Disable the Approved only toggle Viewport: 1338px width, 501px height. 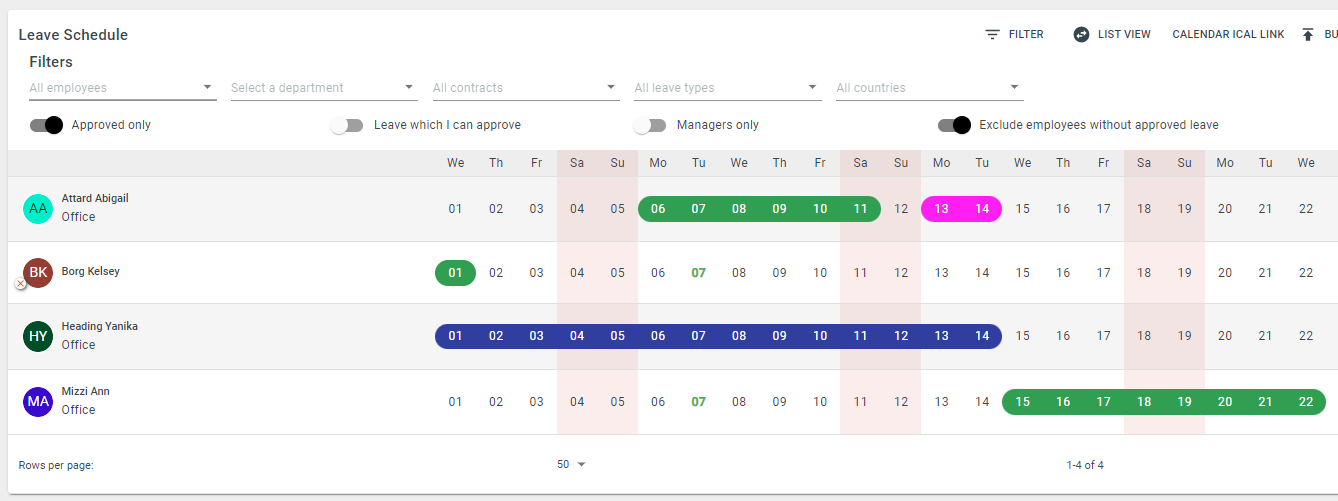[x=46, y=125]
